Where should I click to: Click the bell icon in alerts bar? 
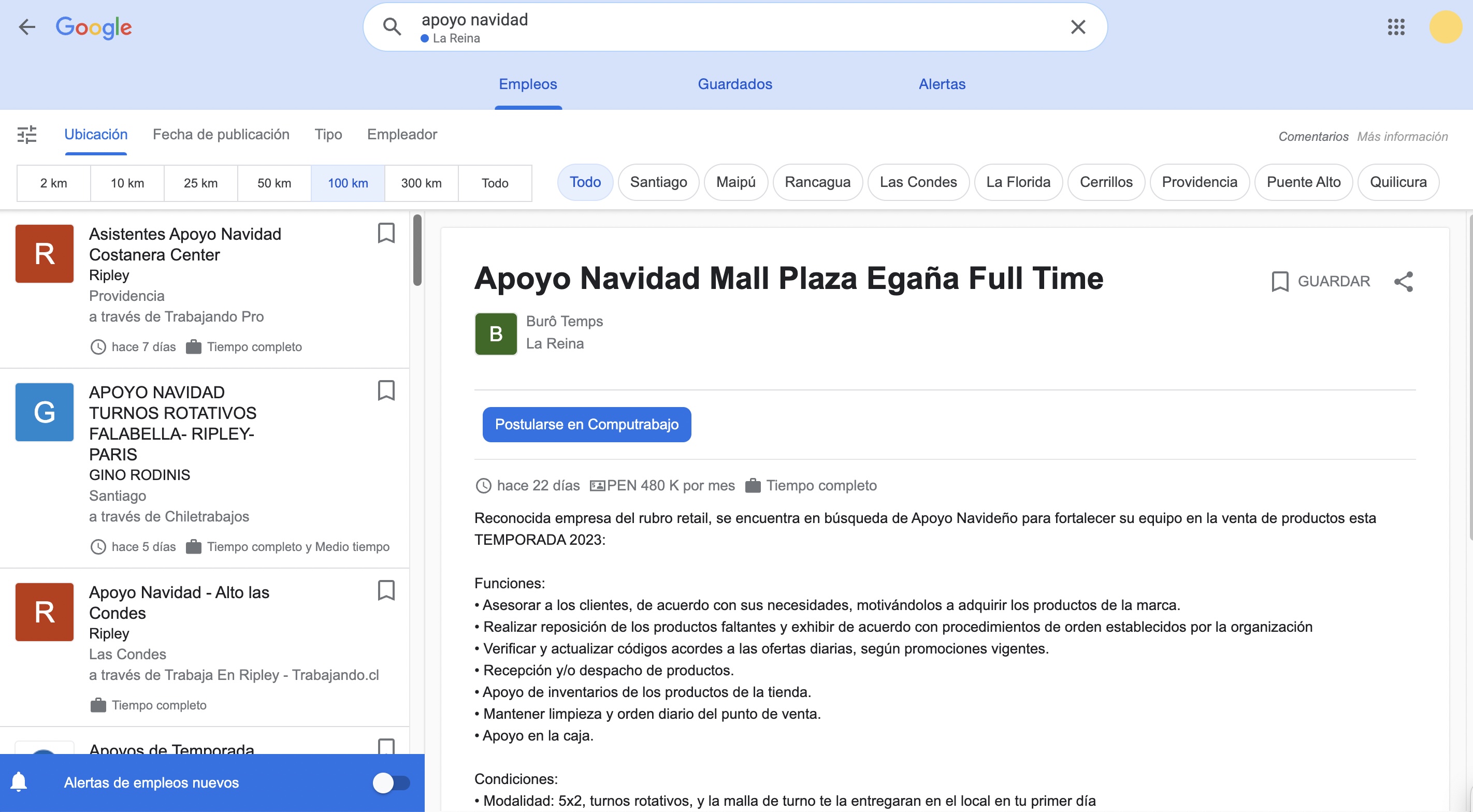pos(19,781)
